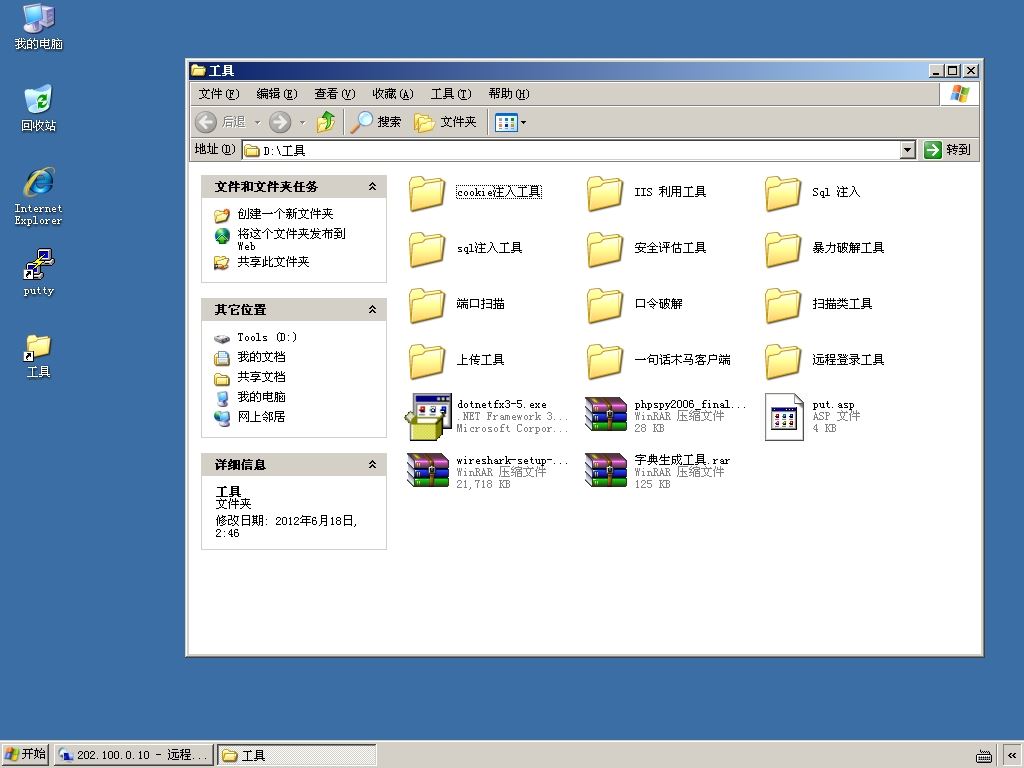Click the Forward arrow icon
Viewport: 1024px width, 768px height.
[280, 122]
